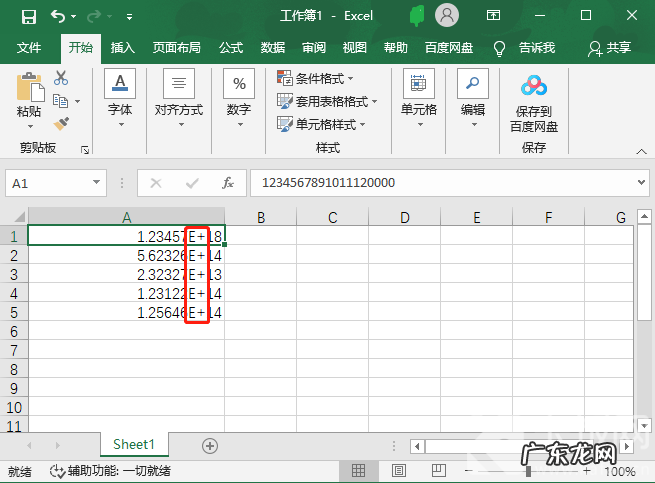Expand the formula bar
The width and height of the screenshot is (655, 483).
[x=642, y=183]
